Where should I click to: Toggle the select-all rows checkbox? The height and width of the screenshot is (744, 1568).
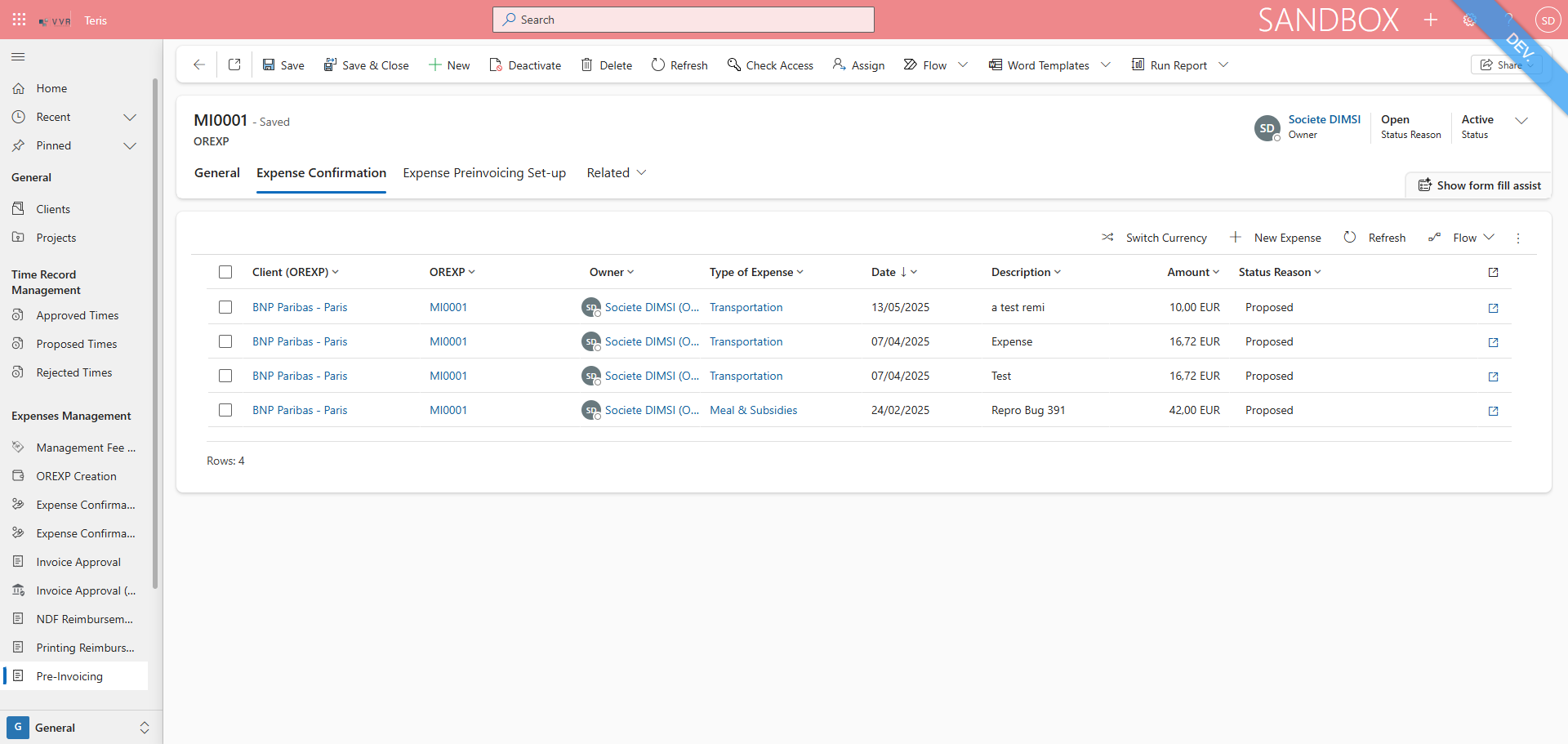[x=225, y=272]
